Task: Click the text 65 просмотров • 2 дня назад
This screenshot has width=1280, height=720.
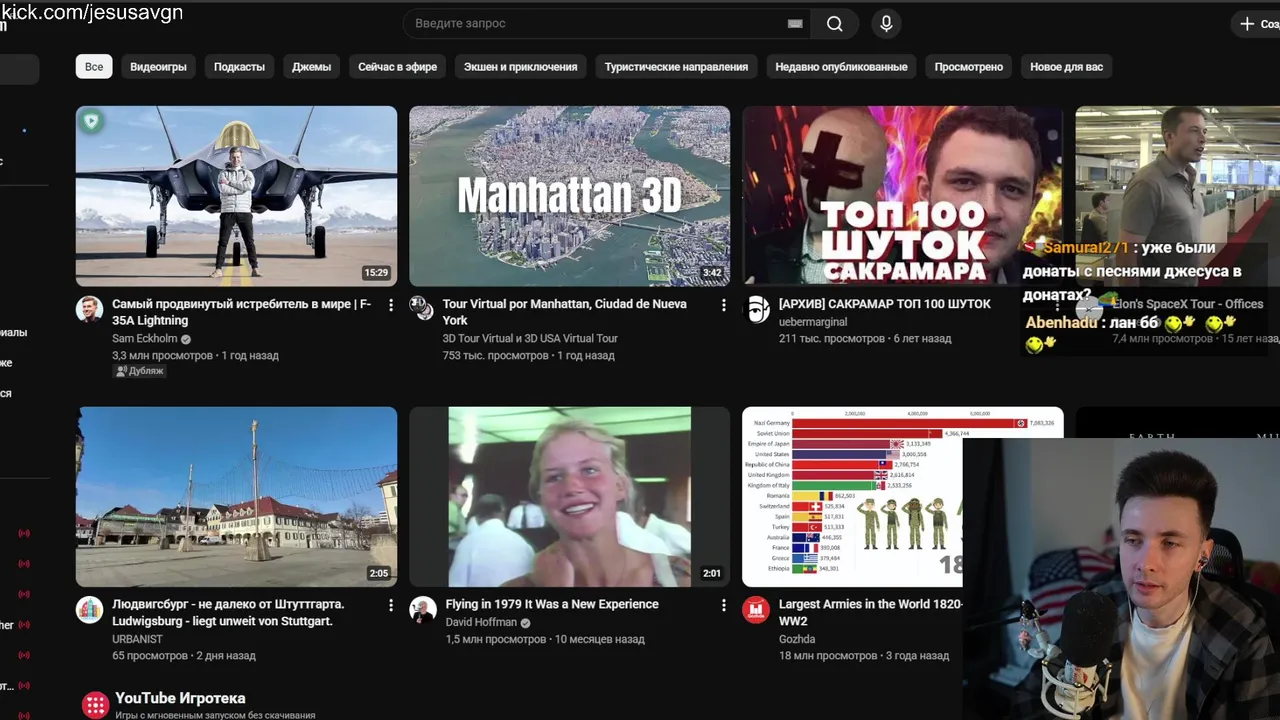Action: pos(183,656)
